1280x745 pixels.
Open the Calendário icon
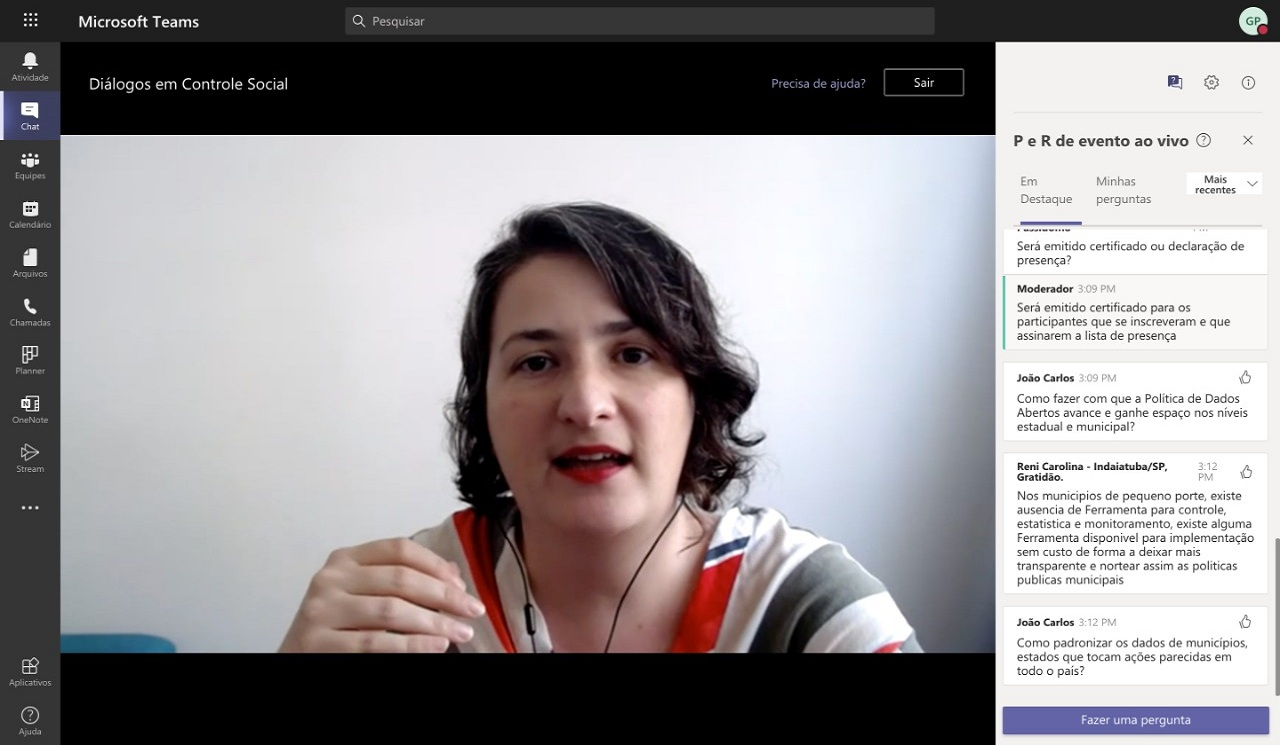(x=30, y=213)
